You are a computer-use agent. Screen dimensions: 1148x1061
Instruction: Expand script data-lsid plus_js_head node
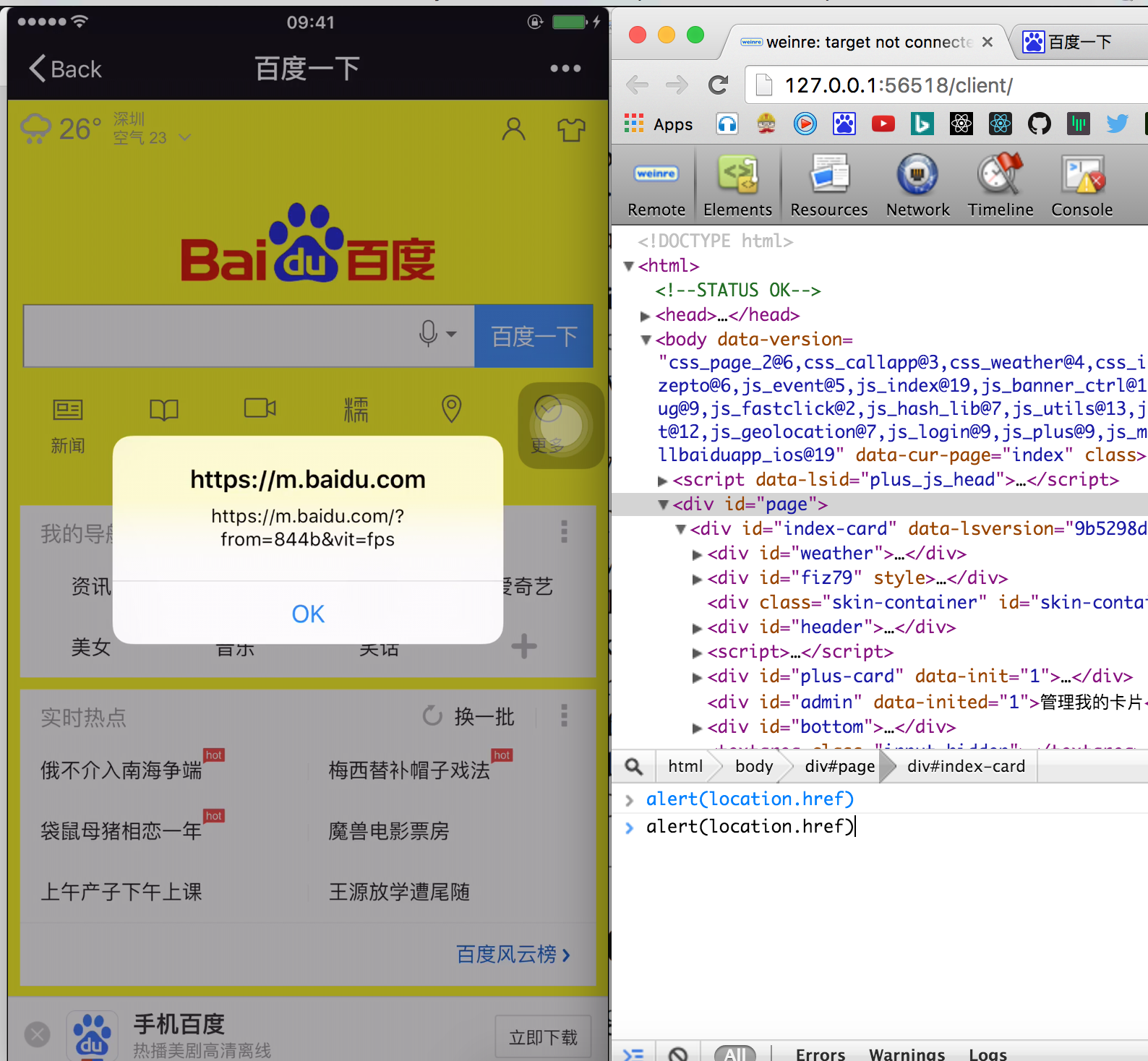point(663,481)
